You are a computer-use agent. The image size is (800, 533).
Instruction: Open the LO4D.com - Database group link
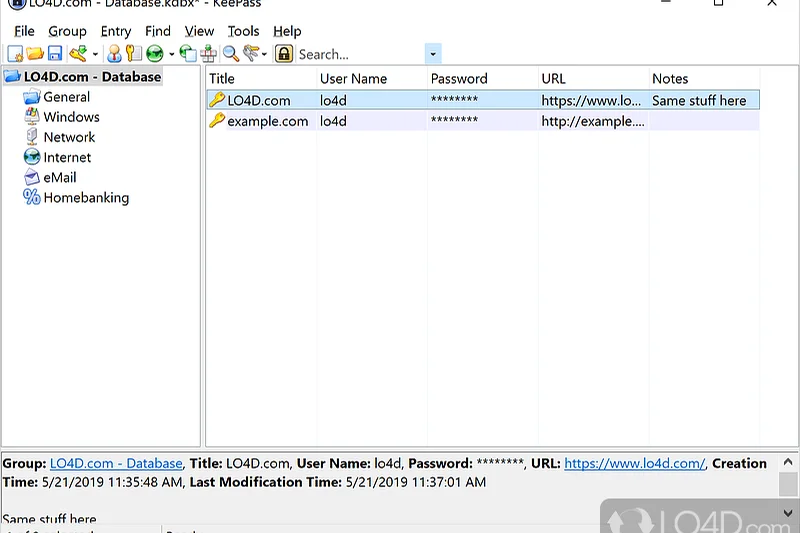(116, 464)
